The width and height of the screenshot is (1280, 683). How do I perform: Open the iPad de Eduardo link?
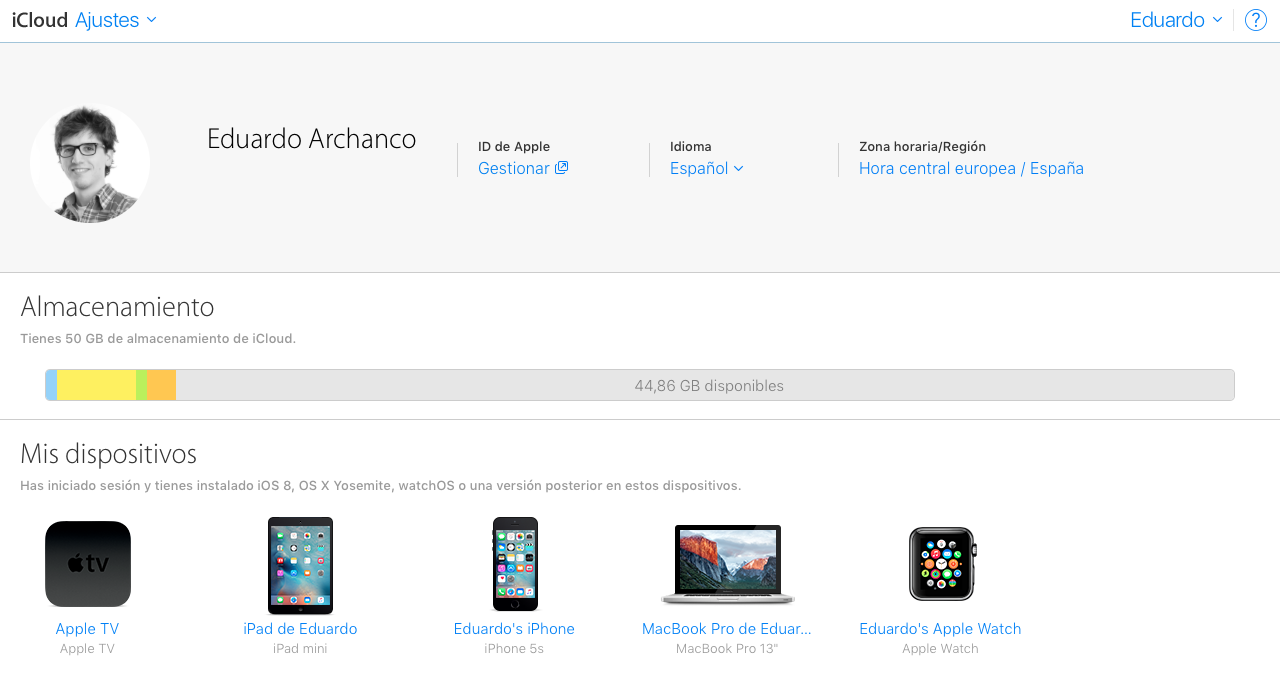pyautogui.click(x=300, y=629)
